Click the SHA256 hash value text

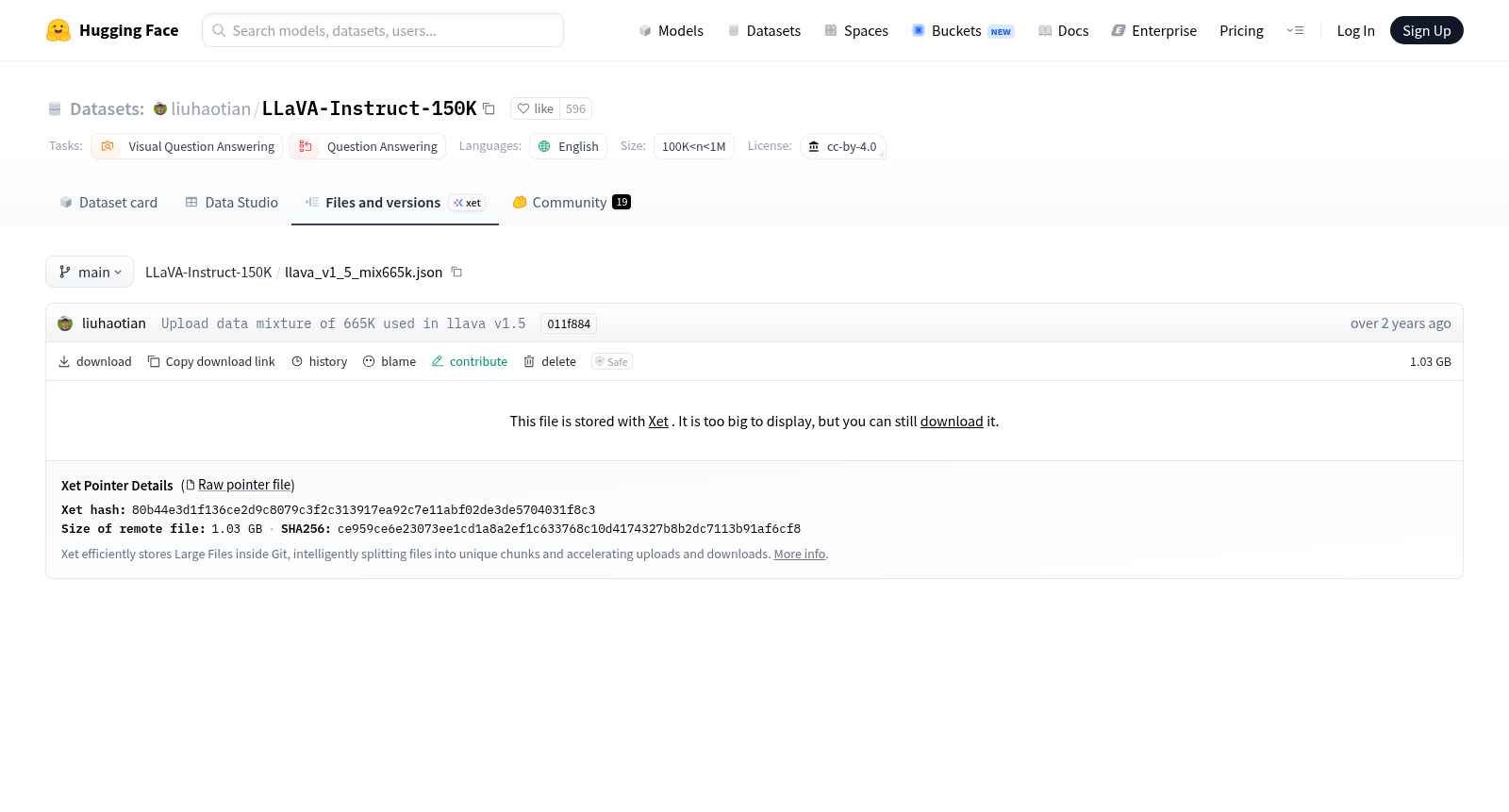coord(569,529)
